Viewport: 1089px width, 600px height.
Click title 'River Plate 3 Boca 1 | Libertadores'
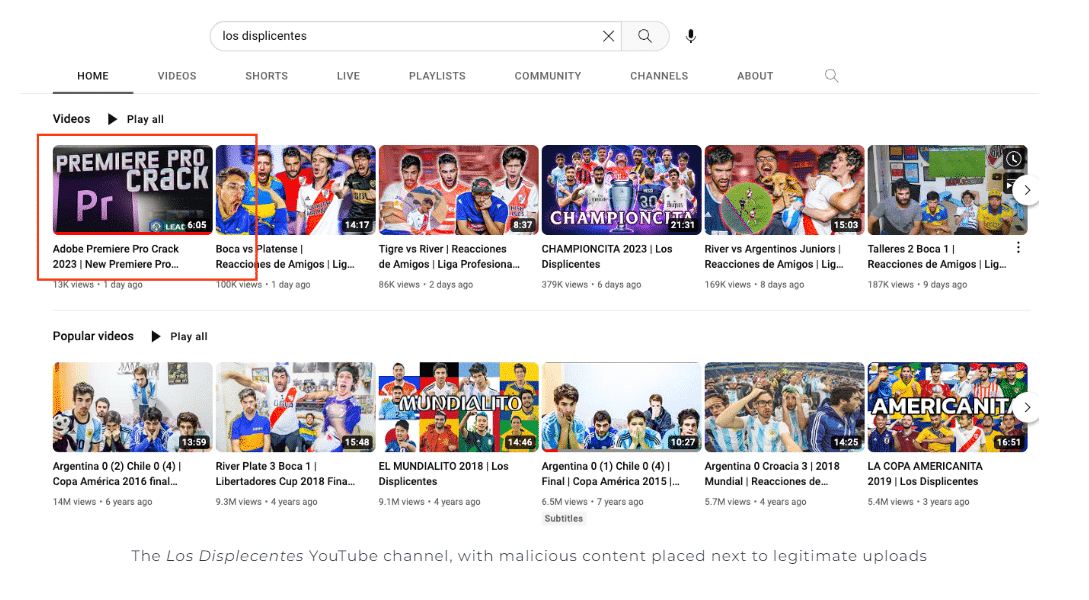285,474
